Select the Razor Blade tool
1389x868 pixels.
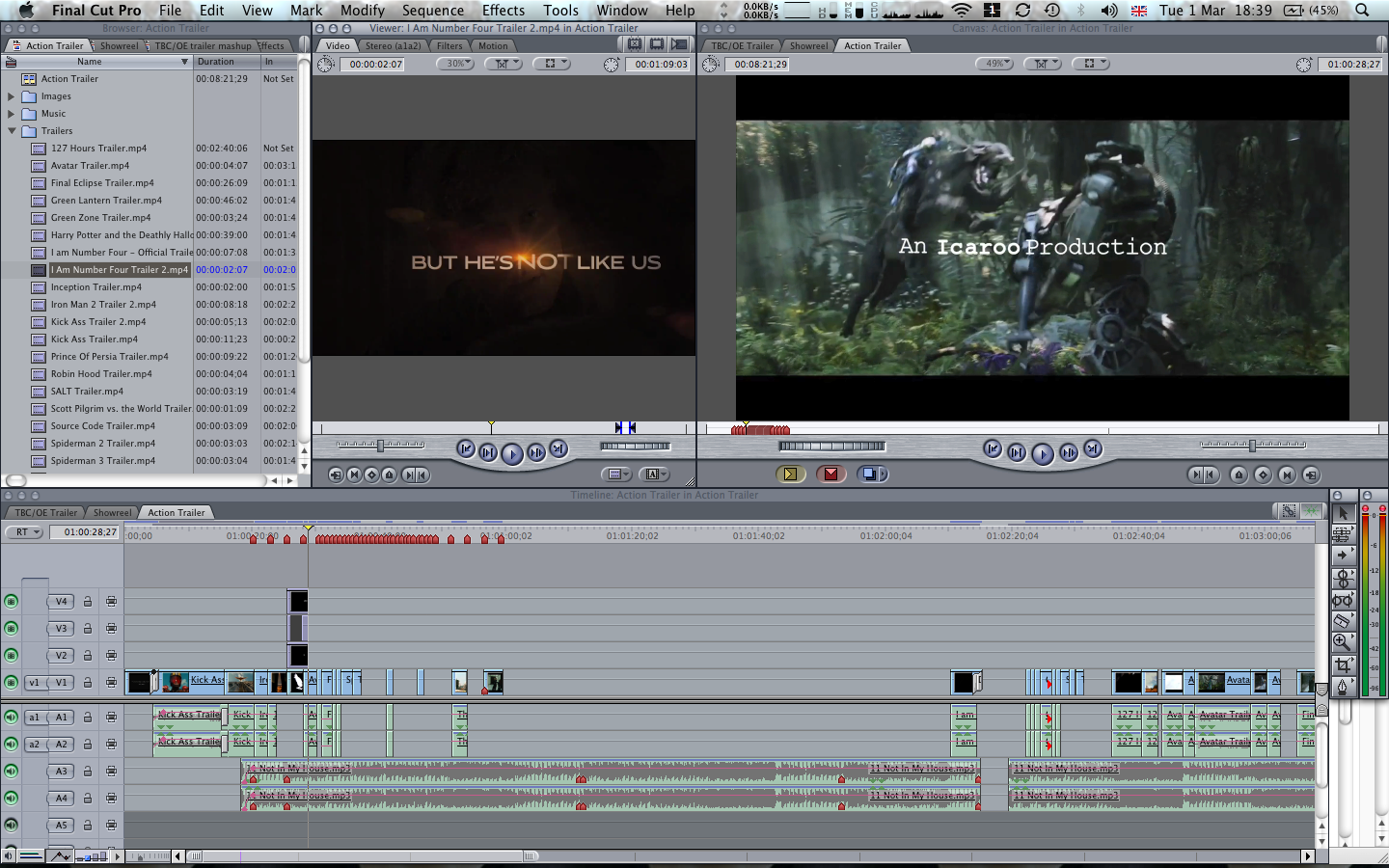click(x=1342, y=620)
